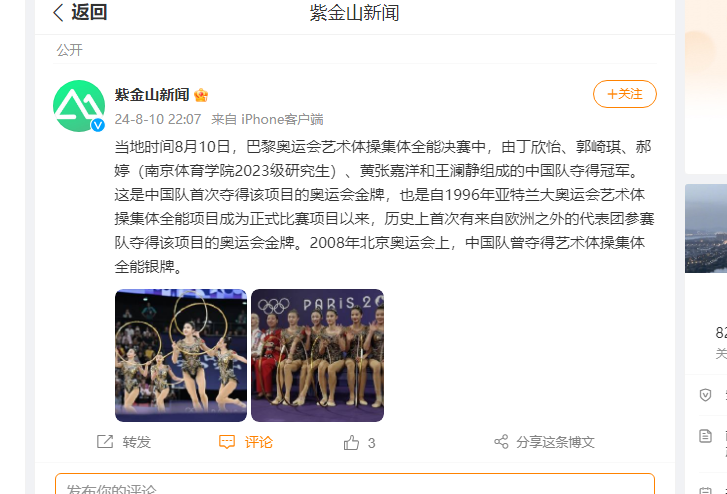Screen dimensions: 727x494
Task: Click the 来自 iPhone客户端 source text
Action: [267, 120]
